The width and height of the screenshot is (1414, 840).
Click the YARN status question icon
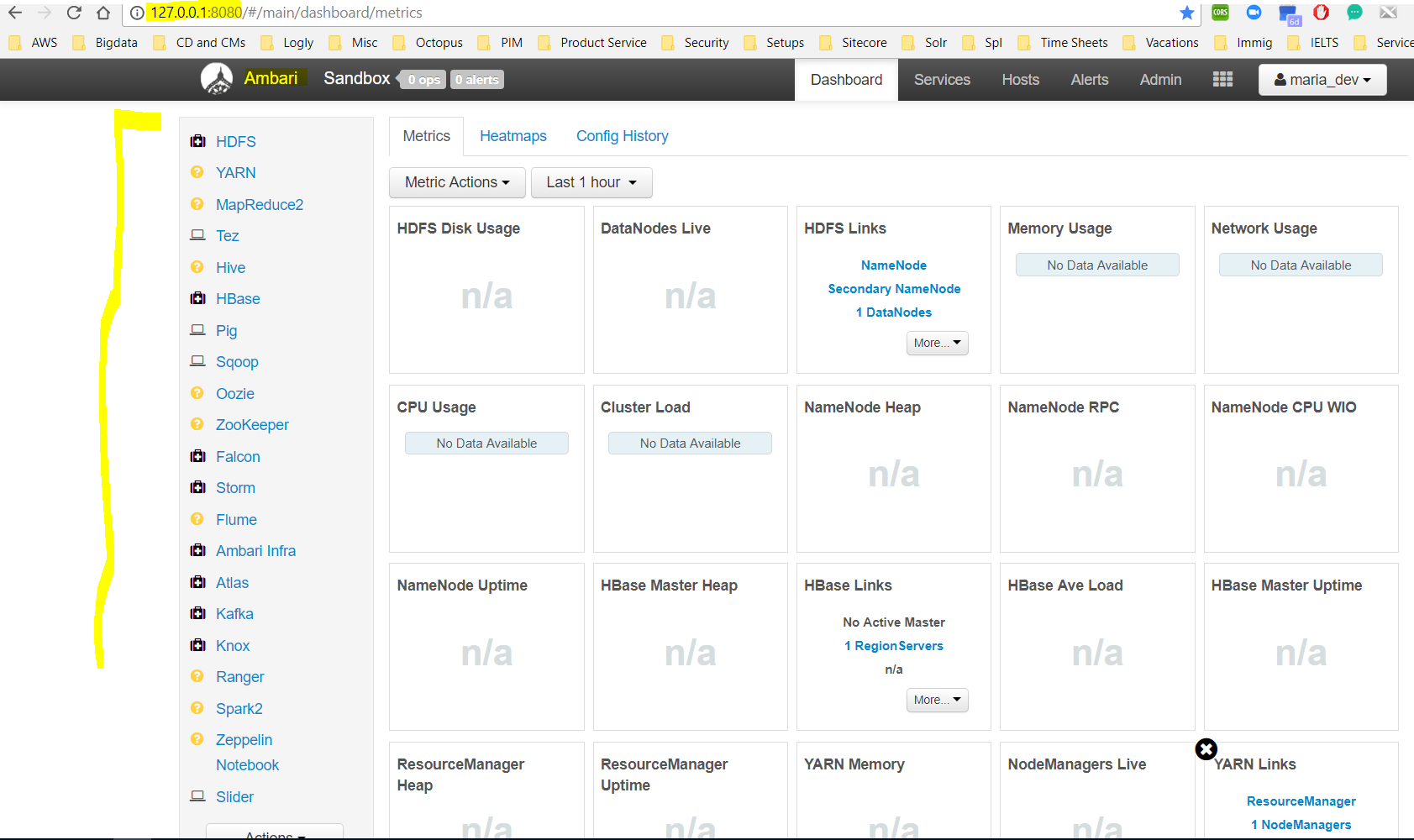[x=197, y=172]
